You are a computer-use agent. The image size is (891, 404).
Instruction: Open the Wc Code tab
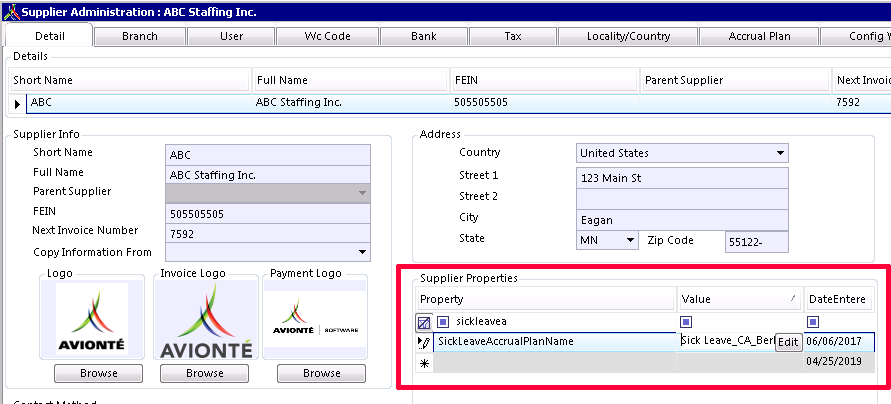pos(327,36)
